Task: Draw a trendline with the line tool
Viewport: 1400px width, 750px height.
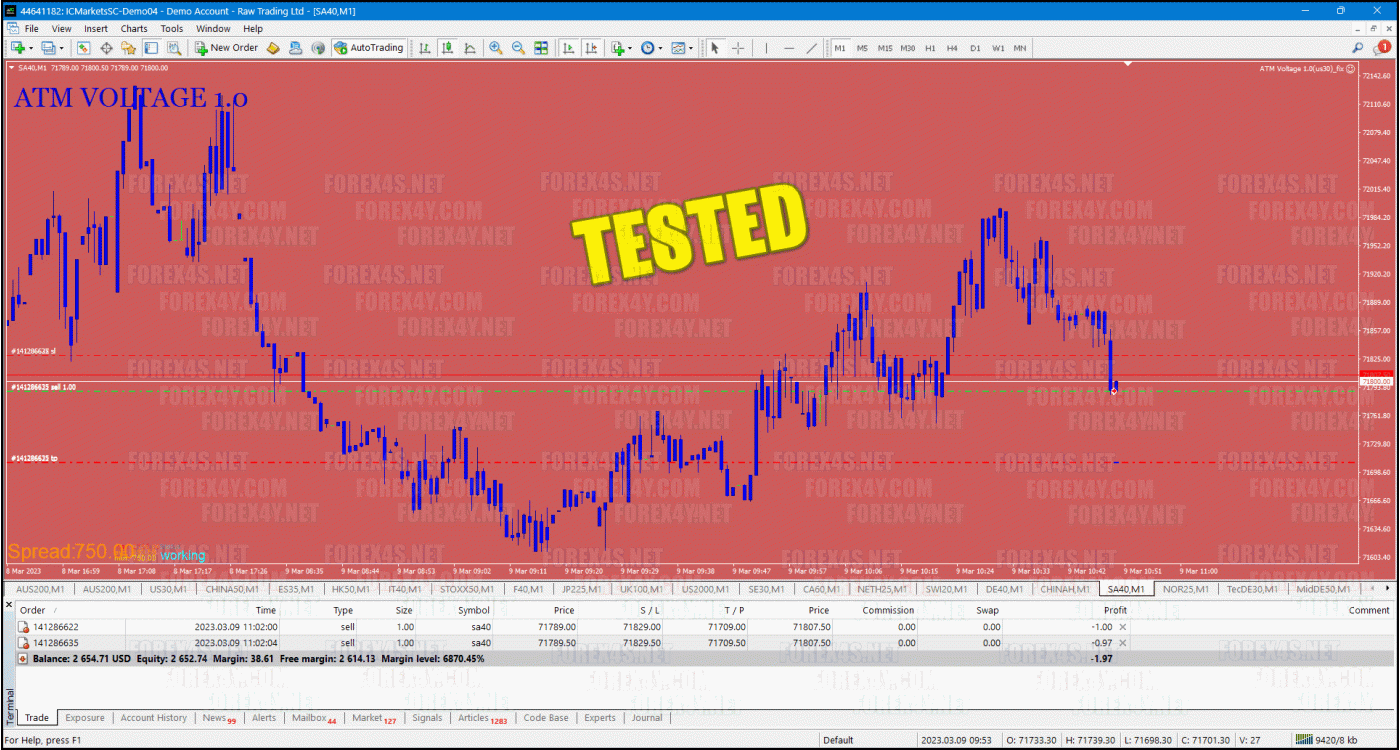Action: 811,47
